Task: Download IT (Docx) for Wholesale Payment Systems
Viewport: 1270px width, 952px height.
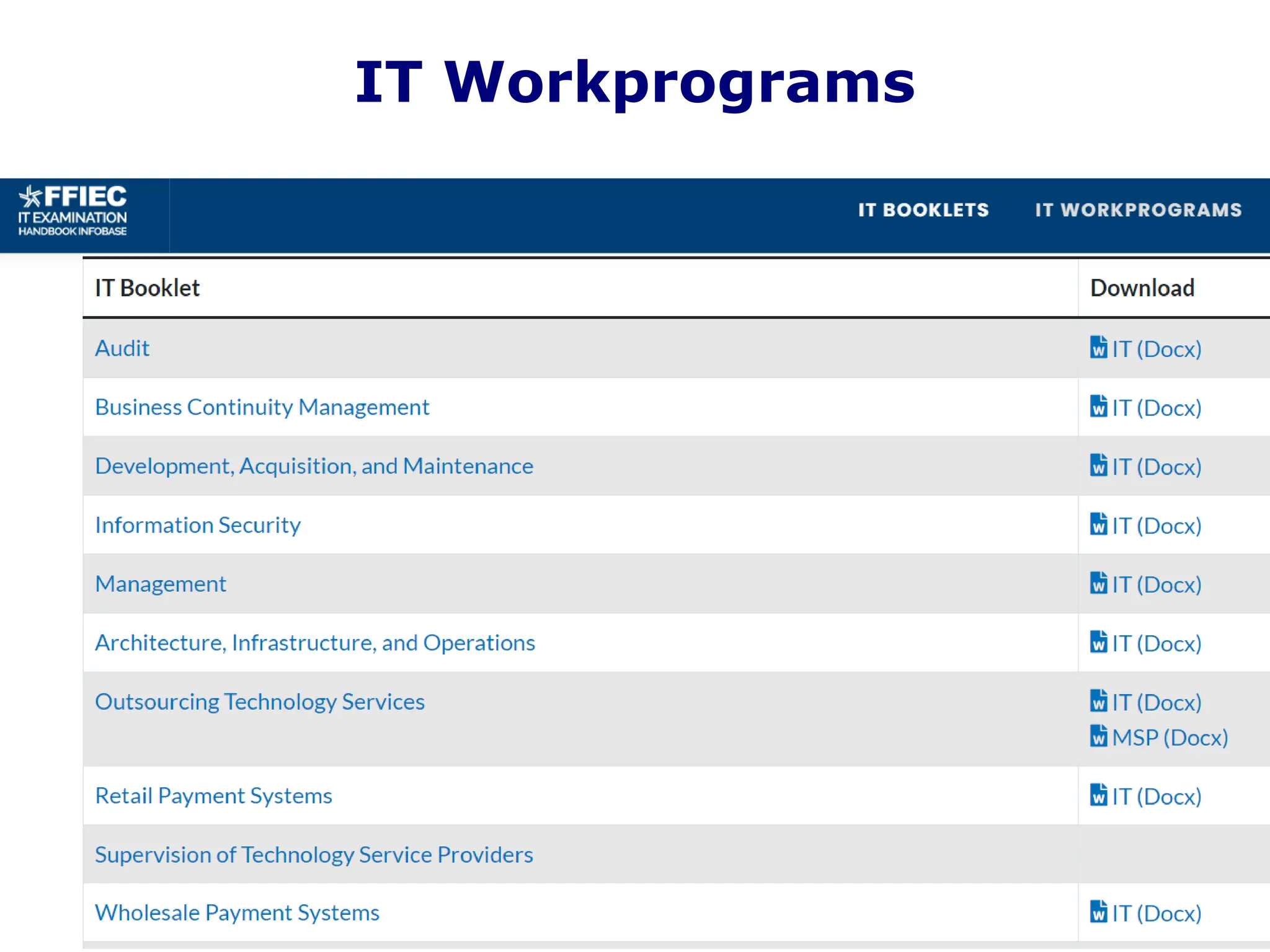Action: [1157, 914]
